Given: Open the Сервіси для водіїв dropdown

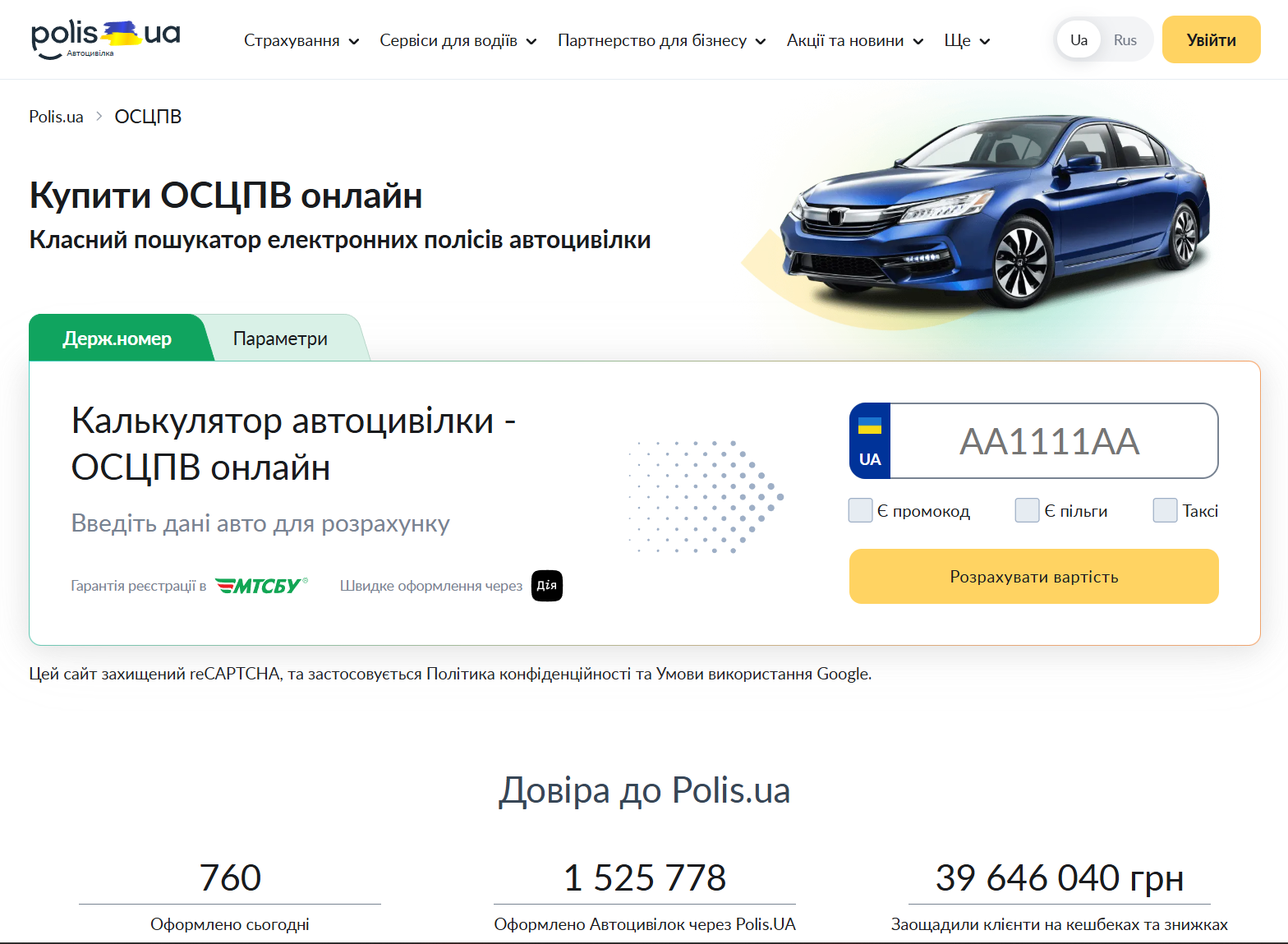Looking at the screenshot, I should (x=458, y=40).
